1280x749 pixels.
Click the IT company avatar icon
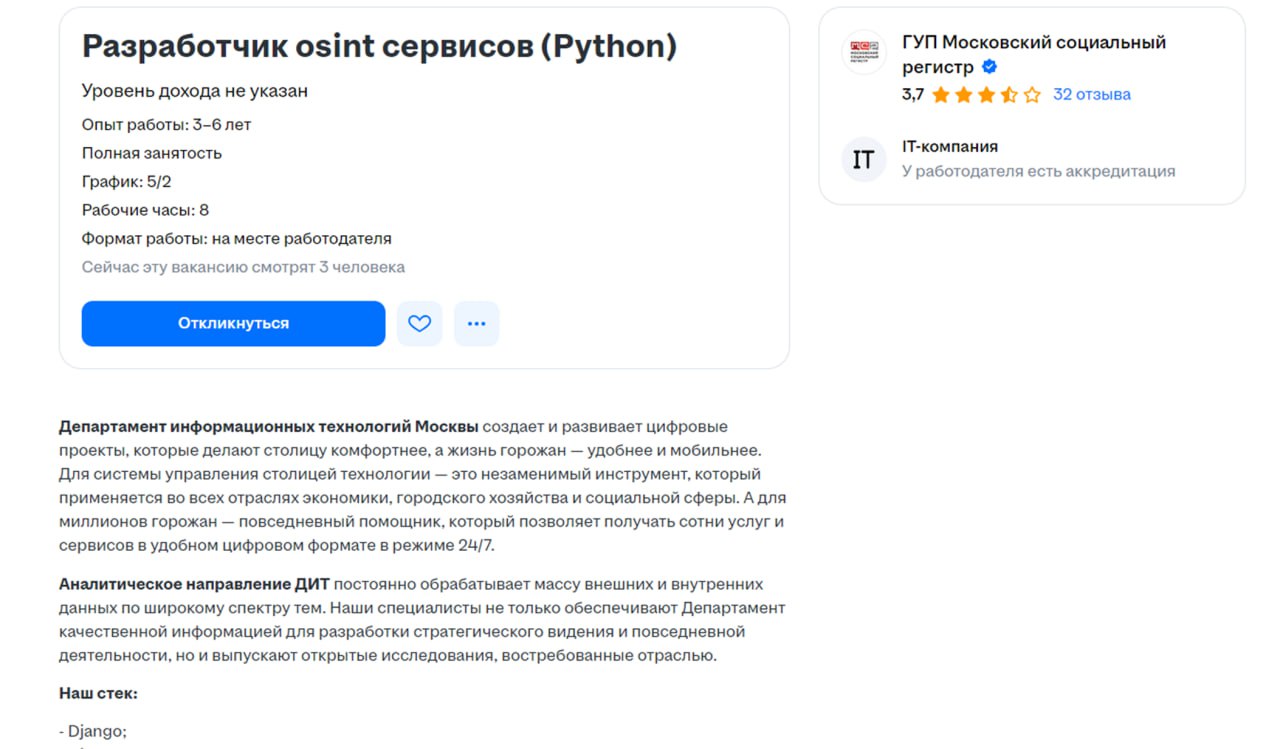tap(862, 159)
